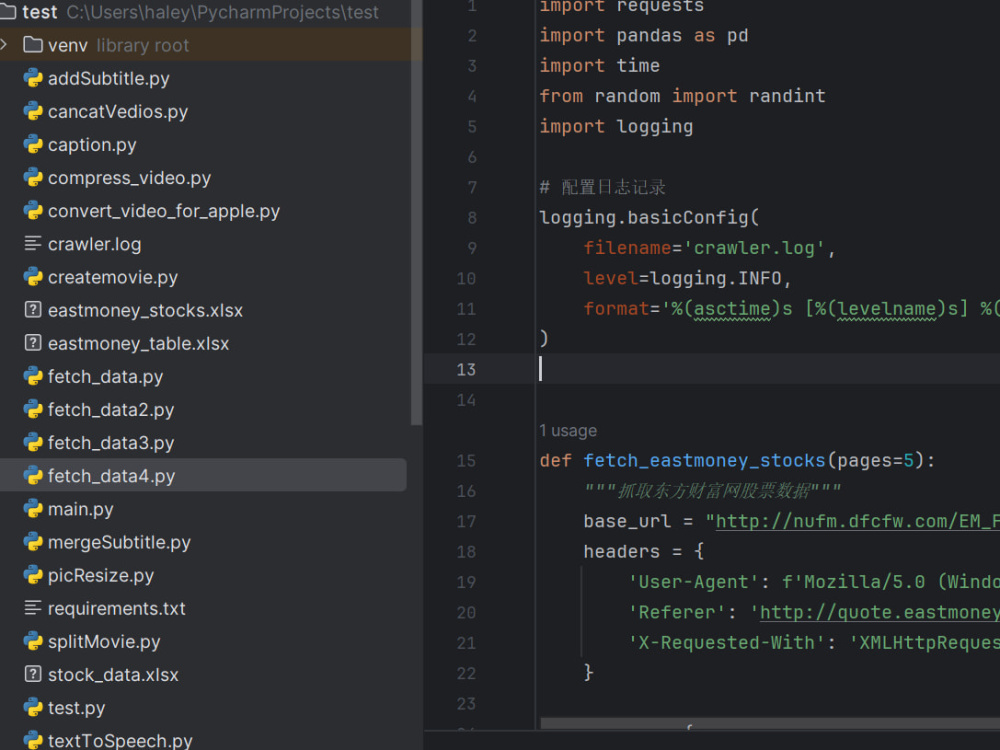Click the crawler.log text file icon
1000x750 pixels.
click(x=33, y=244)
